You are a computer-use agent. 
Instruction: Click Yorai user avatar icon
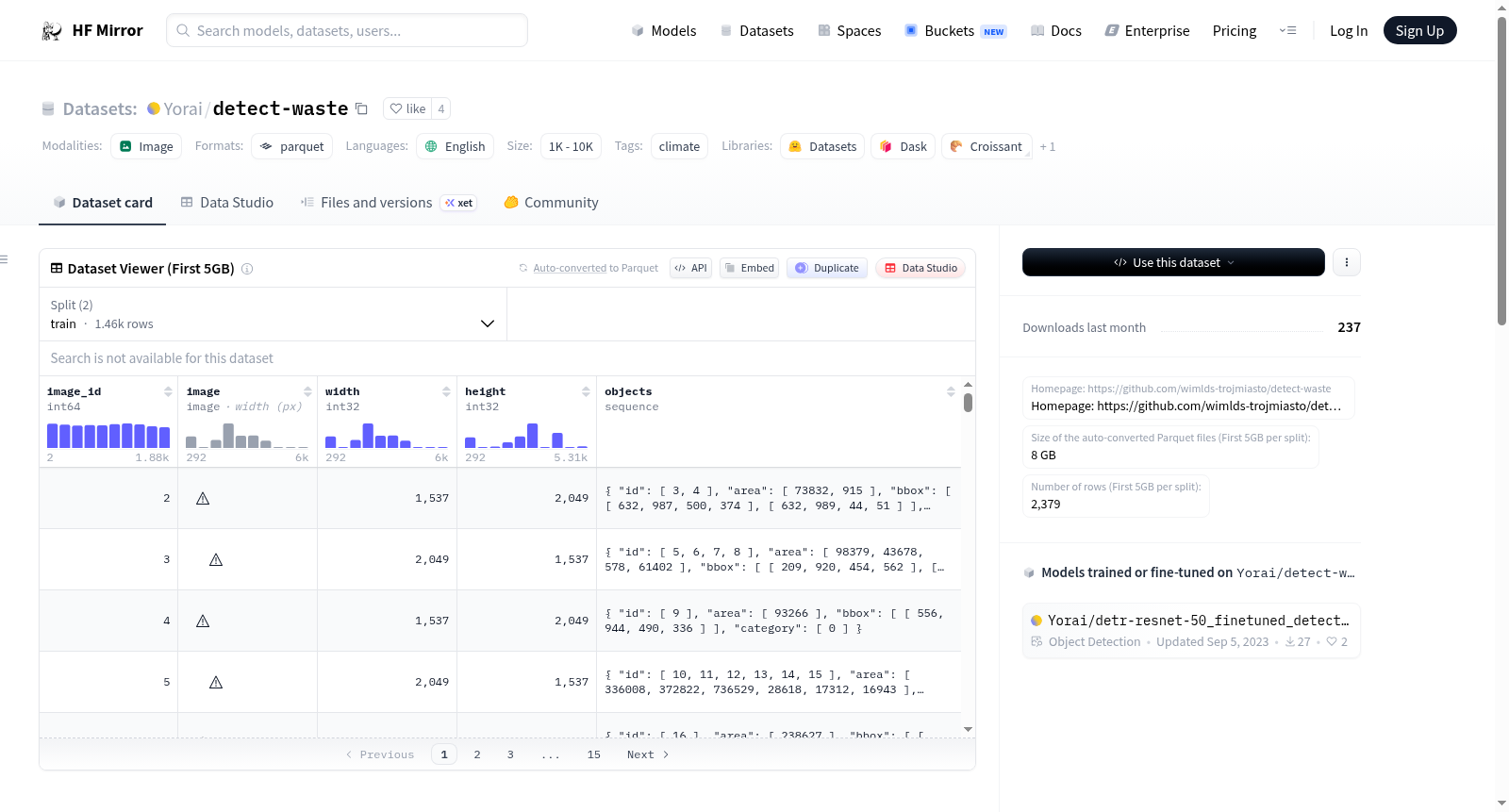pyautogui.click(x=154, y=108)
